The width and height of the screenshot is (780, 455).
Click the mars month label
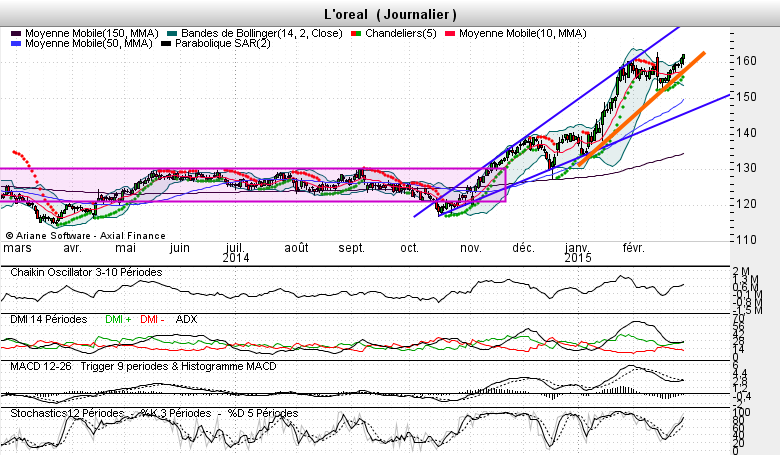17,248
